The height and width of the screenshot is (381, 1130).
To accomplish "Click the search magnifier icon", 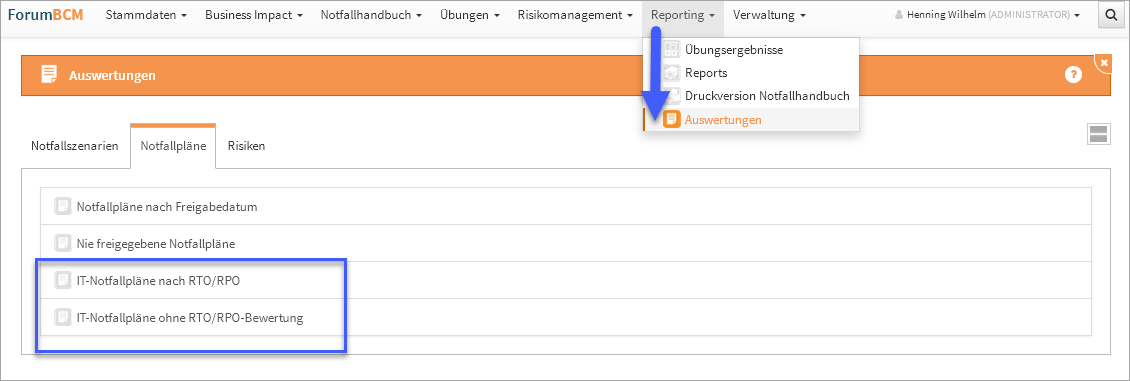I will 1111,14.
